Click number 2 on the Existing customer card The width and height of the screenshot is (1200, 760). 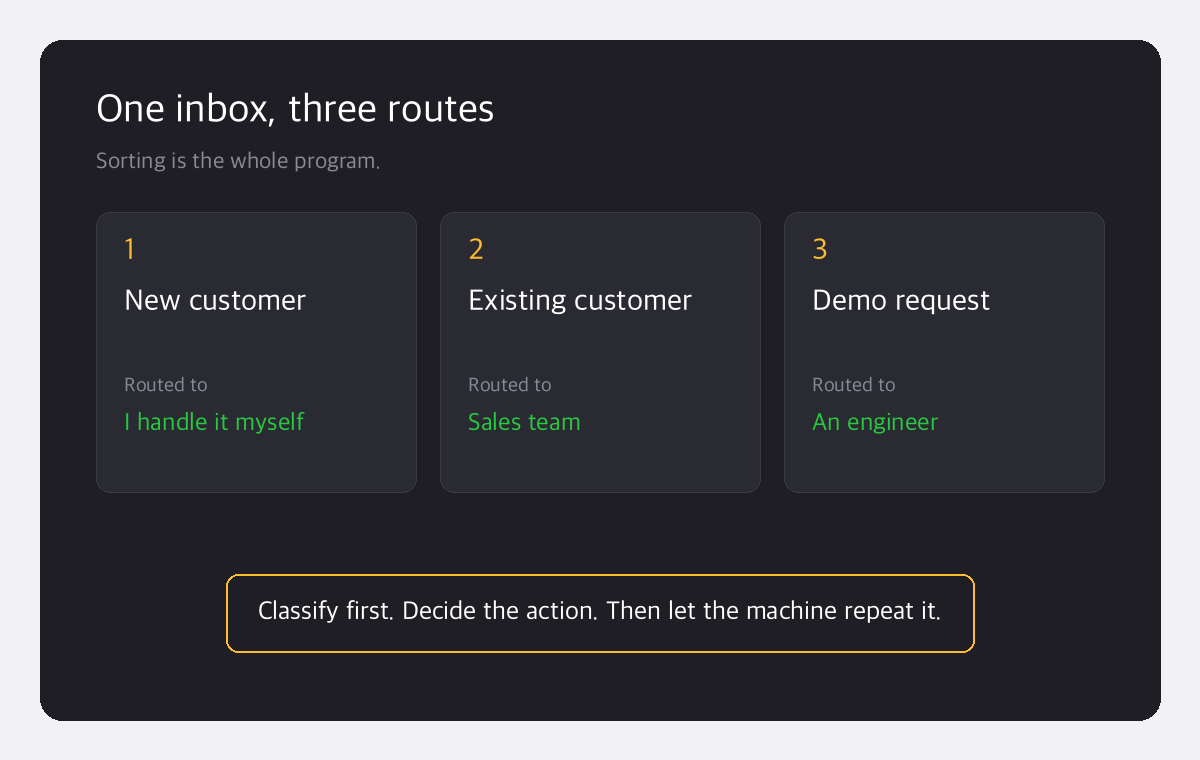[476, 249]
